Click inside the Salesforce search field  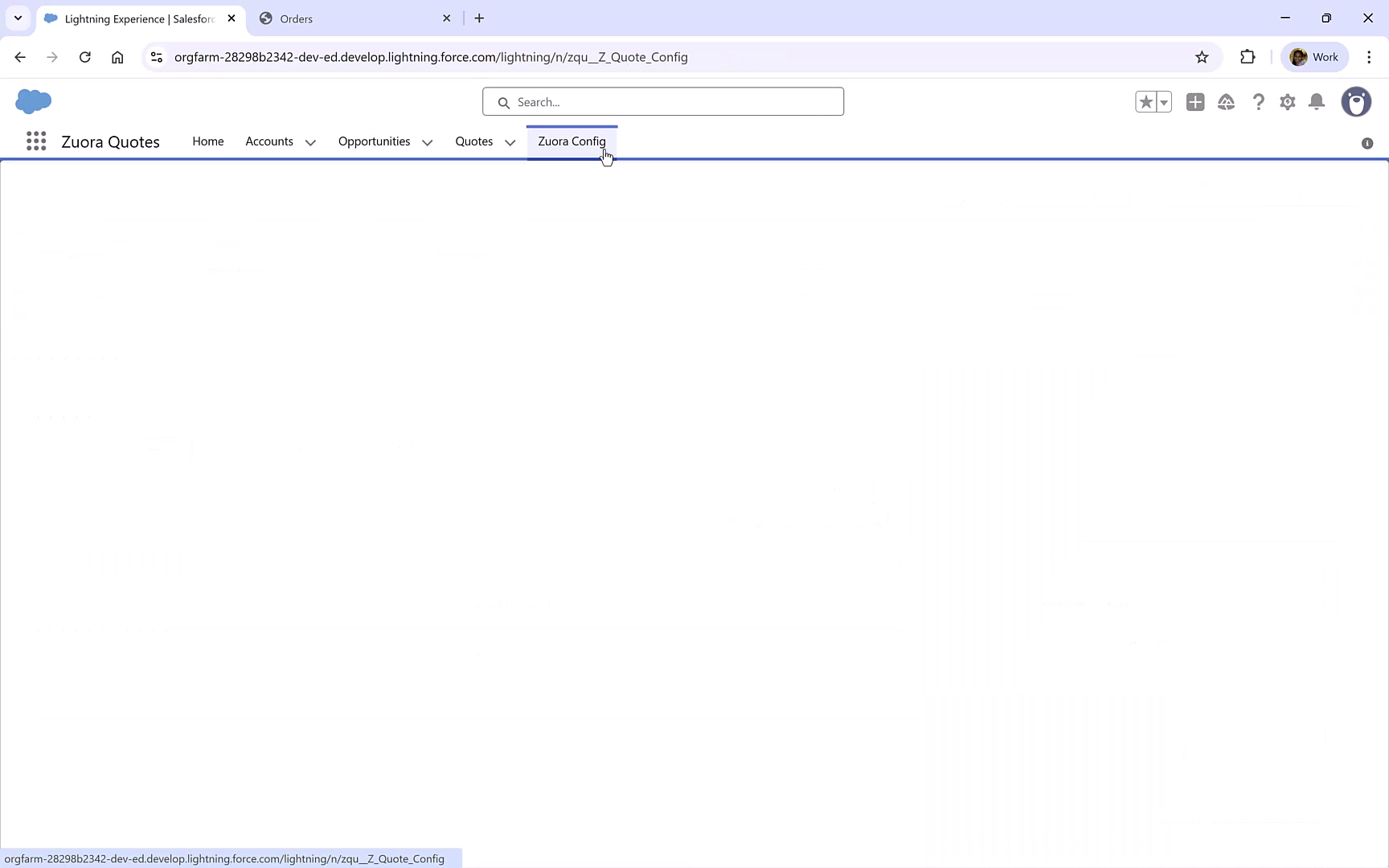pyautogui.click(x=662, y=101)
